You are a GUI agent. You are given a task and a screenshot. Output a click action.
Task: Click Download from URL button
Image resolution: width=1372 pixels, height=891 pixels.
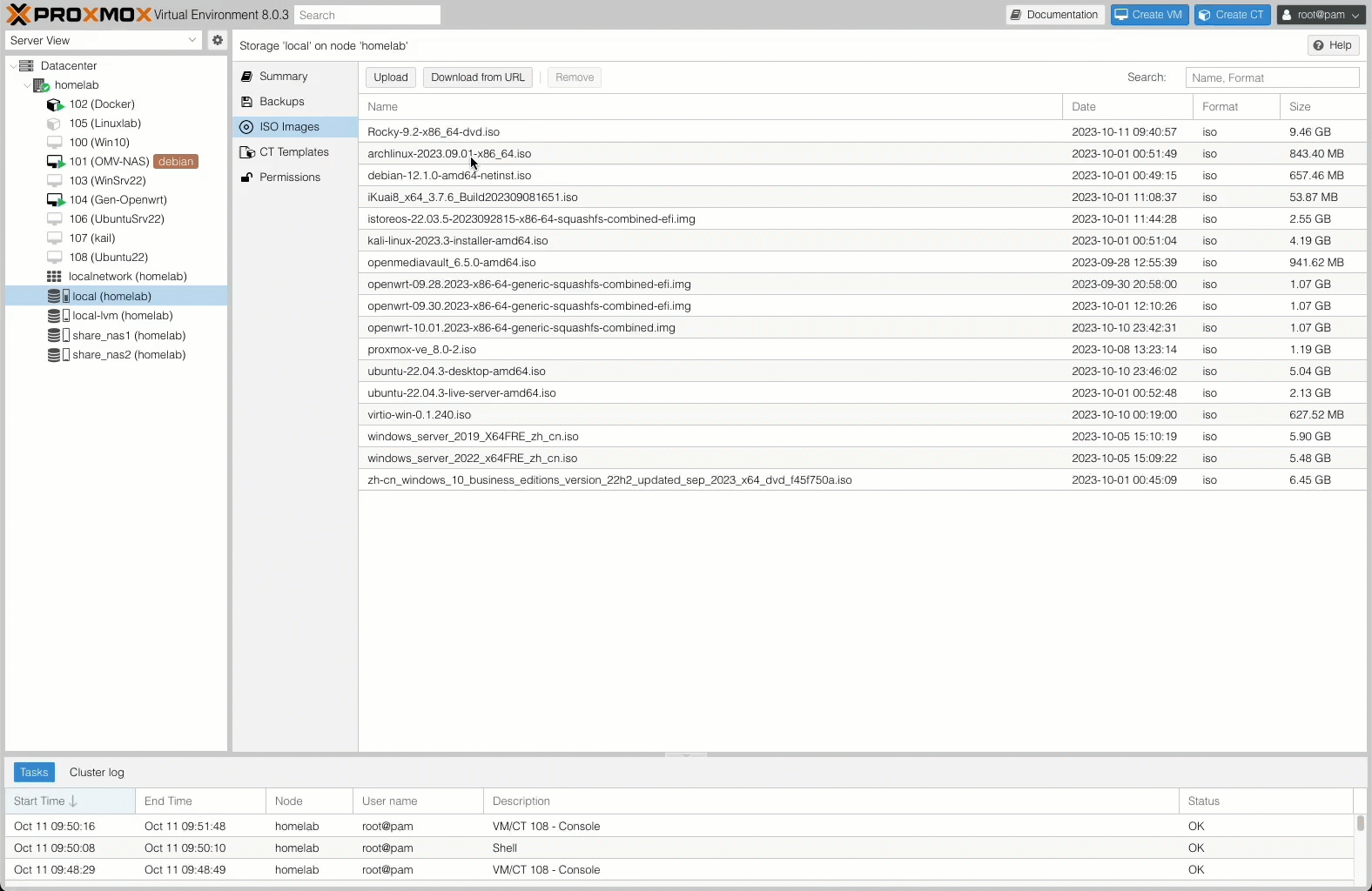click(x=478, y=77)
